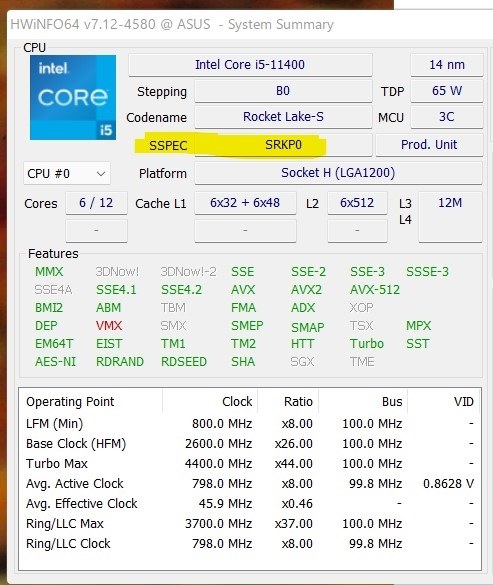Click the Stepping value B0
The height and width of the screenshot is (585, 493).
click(x=283, y=91)
